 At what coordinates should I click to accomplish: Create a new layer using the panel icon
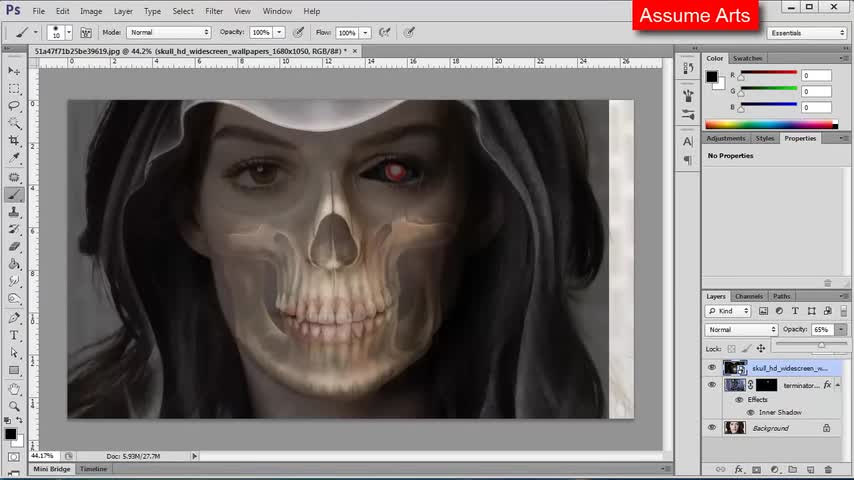(809, 469)
